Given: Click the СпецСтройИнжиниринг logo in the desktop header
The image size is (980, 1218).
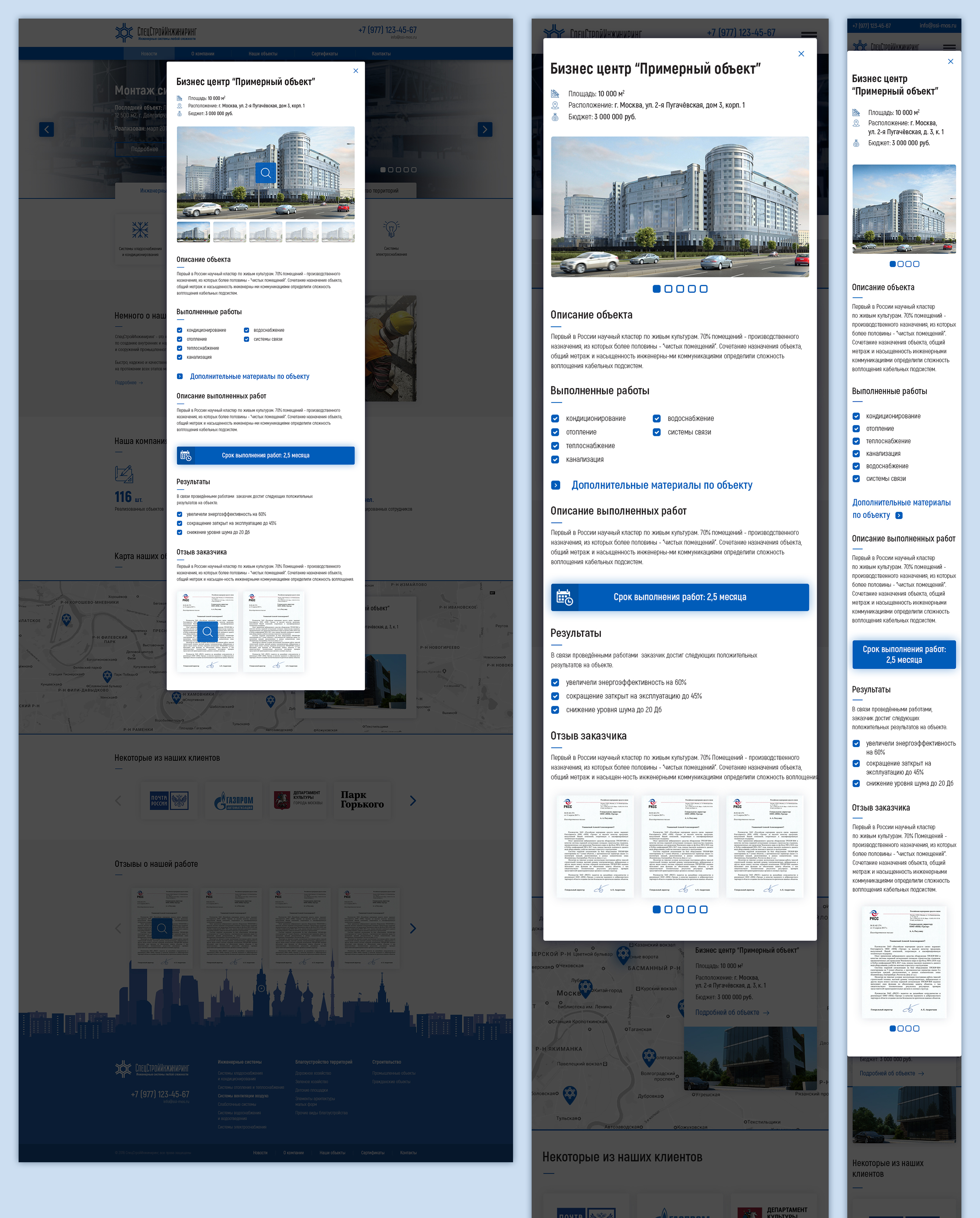Looking at the screenshot, I should [x=155, y=32].
